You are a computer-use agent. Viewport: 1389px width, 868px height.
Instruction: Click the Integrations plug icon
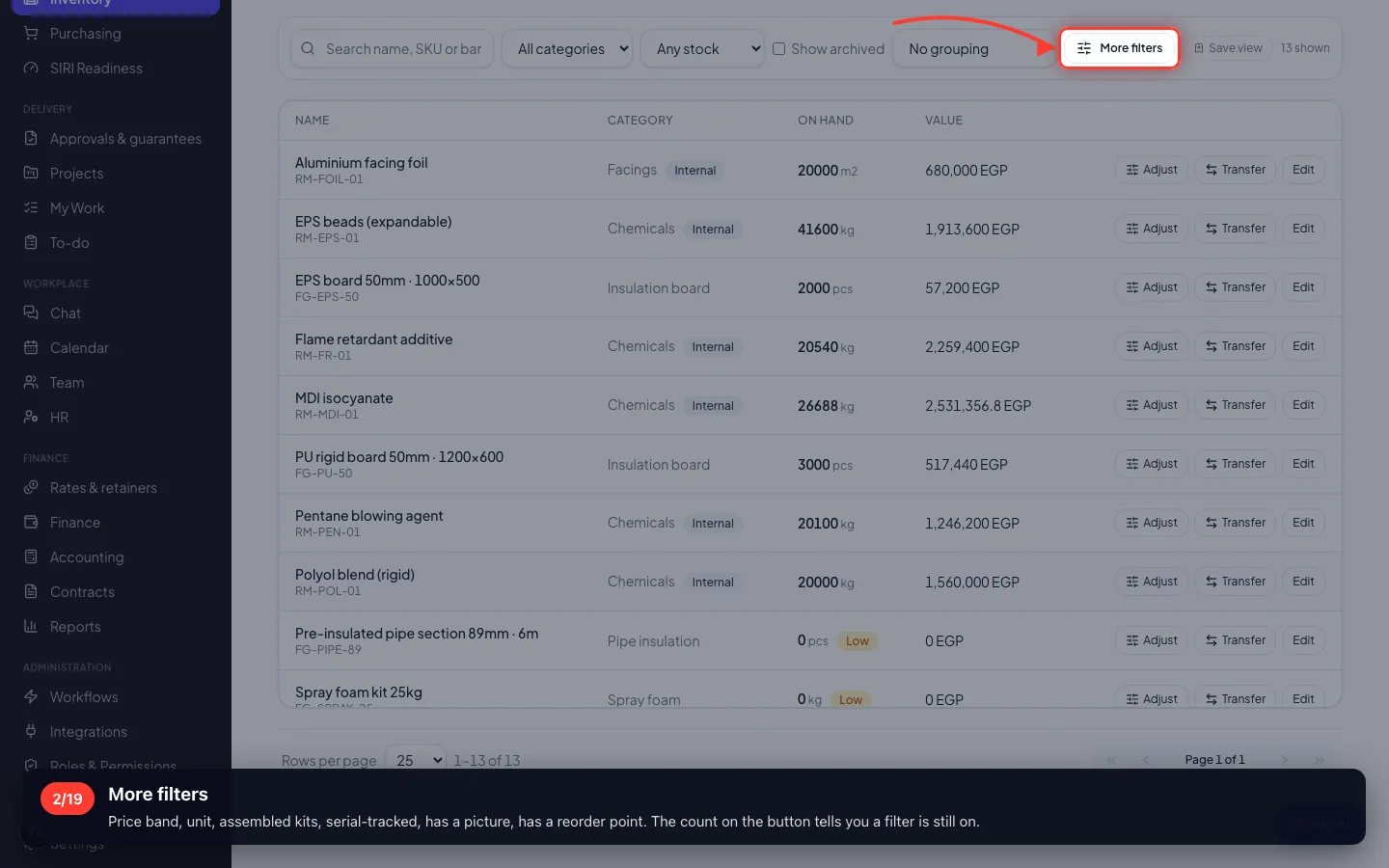tap(31, 732)
